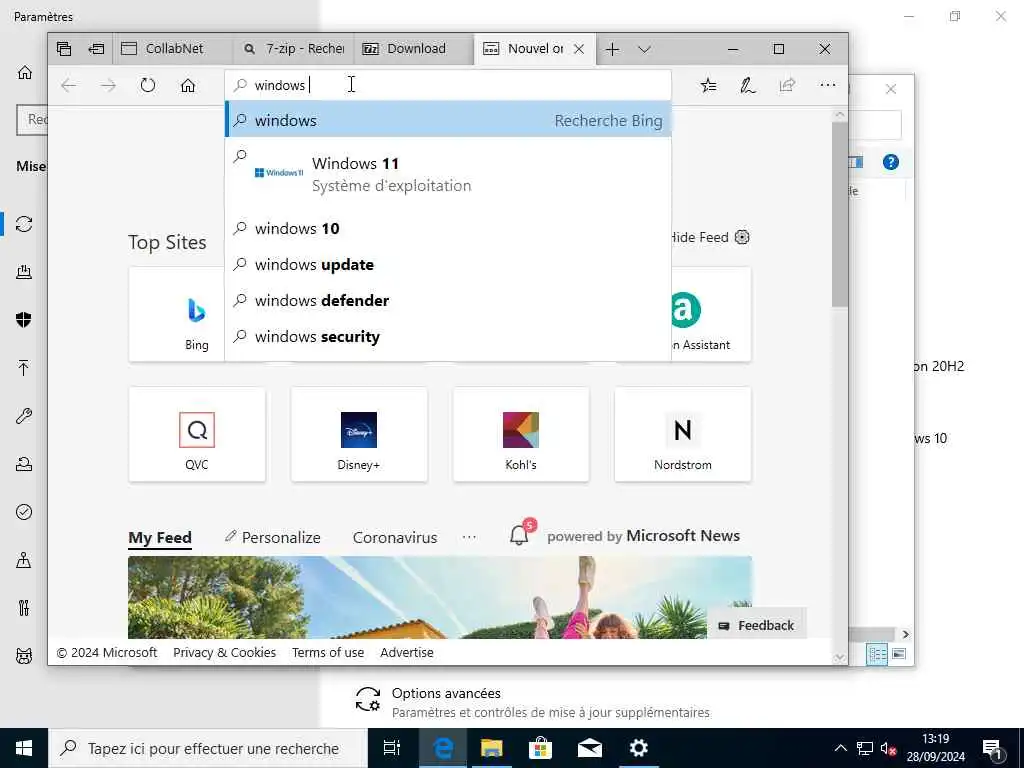
Task: Go back in Edge browser
Action: click(x=69, y=86)
